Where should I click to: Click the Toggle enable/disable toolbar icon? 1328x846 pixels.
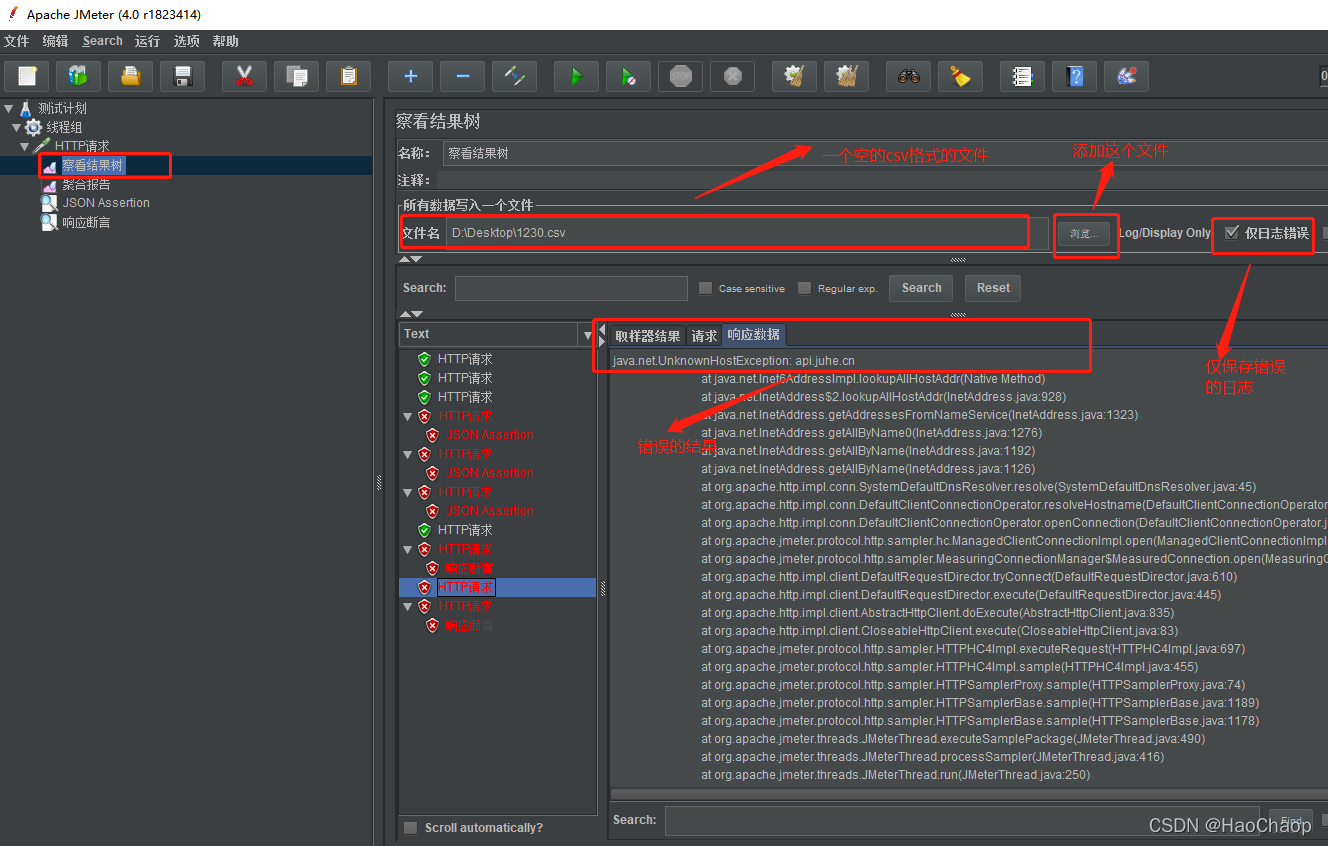514,76
